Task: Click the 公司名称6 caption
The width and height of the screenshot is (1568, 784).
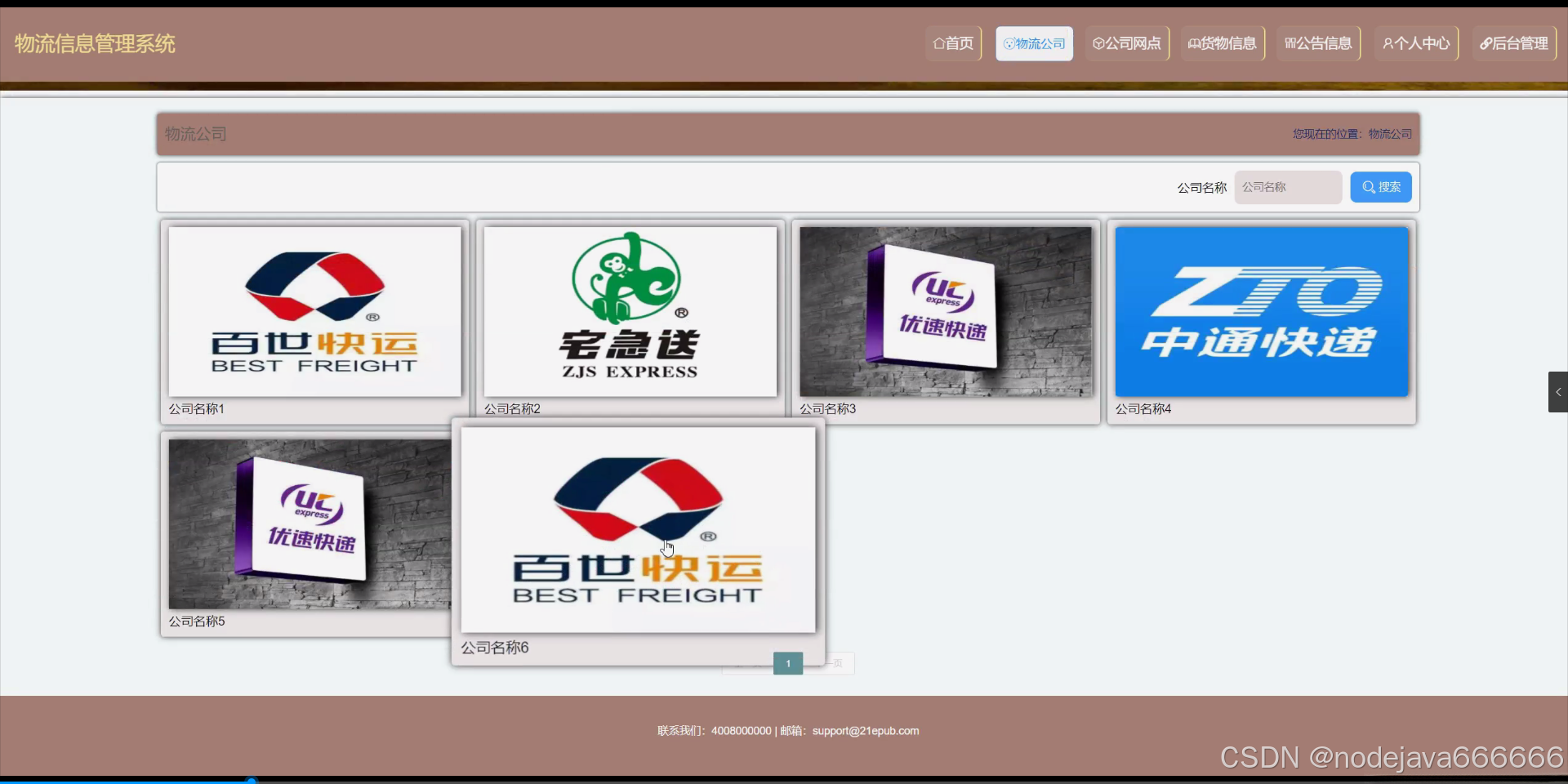Action: point(495,648)
